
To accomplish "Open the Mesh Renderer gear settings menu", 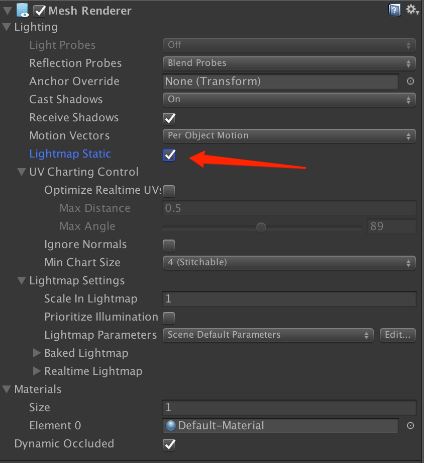I will pos(412,9).
